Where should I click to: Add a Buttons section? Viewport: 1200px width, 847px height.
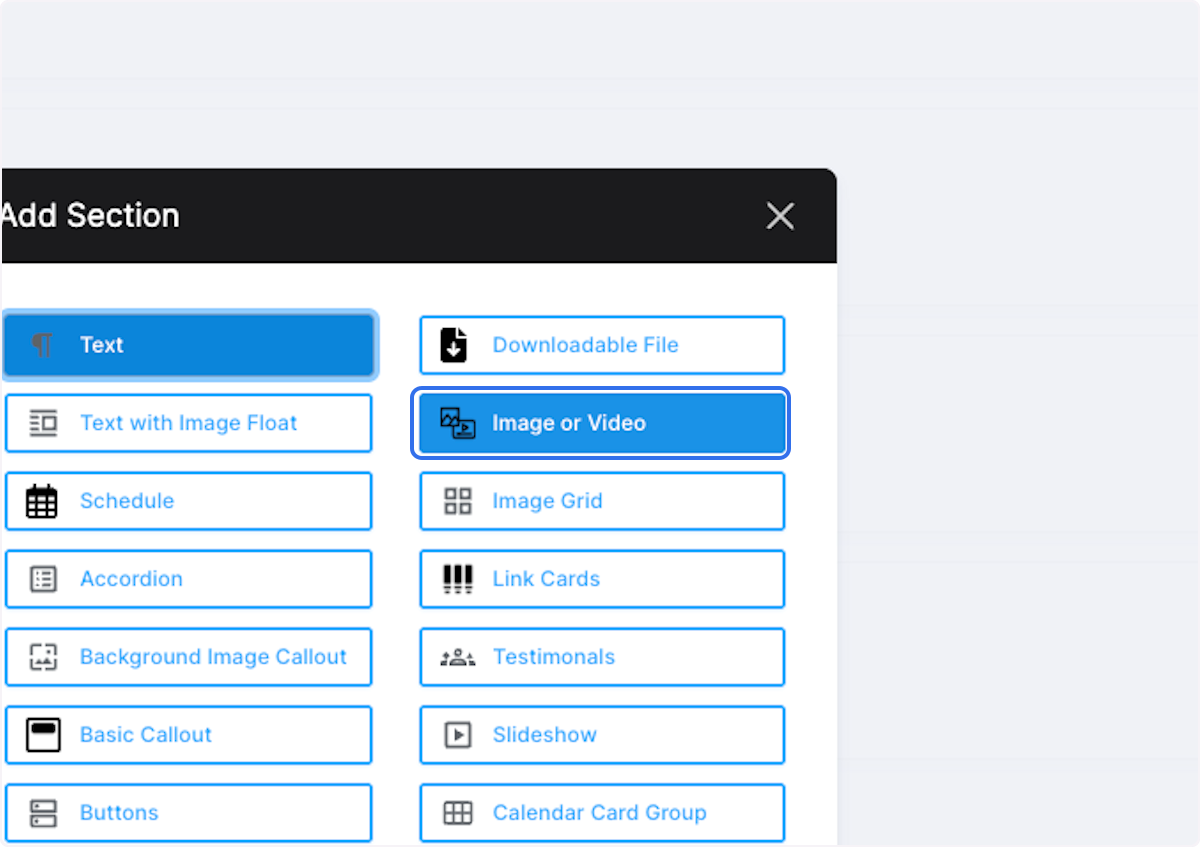point(188,813)
